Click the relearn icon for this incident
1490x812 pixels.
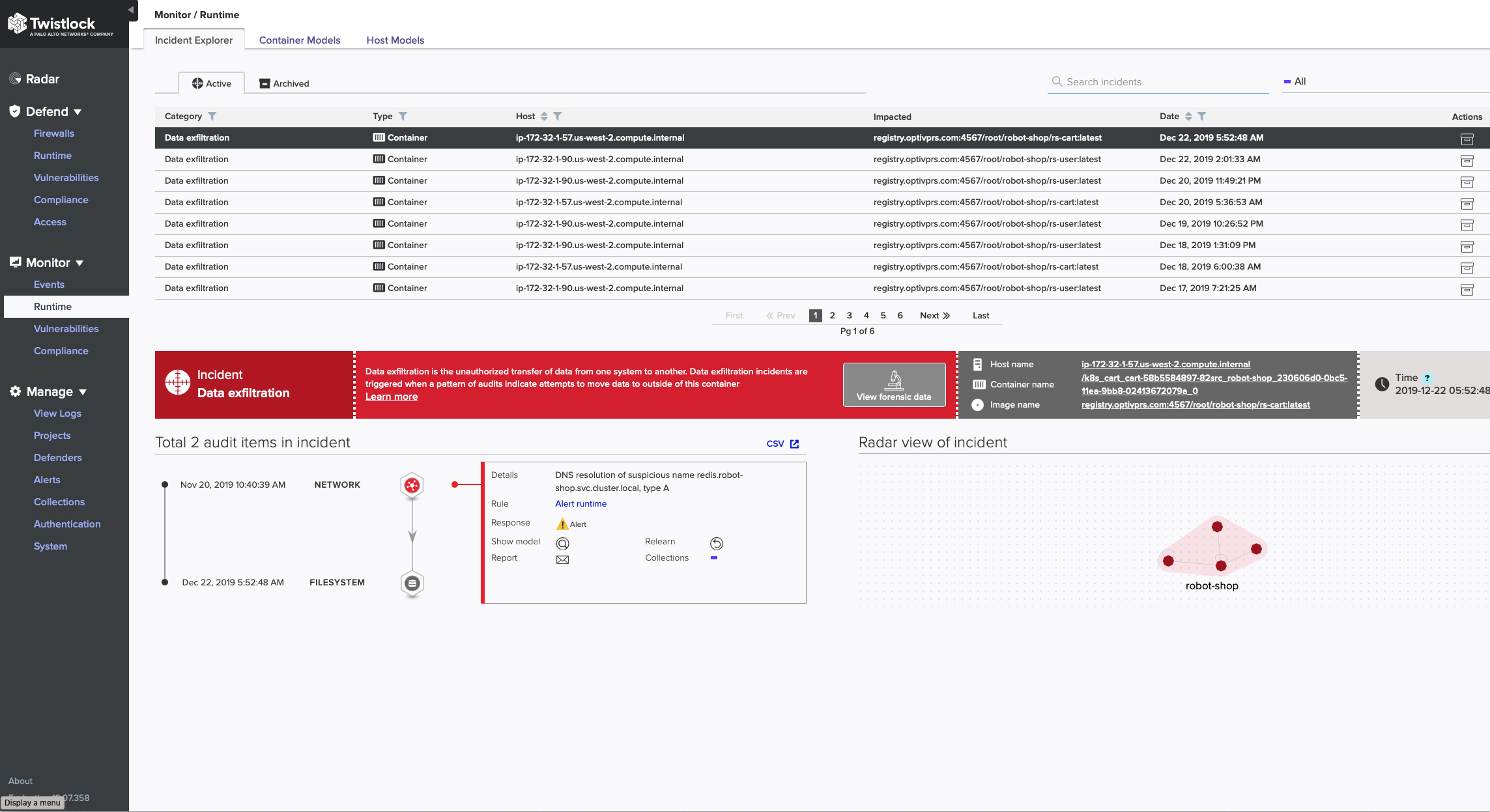[717, 542]
